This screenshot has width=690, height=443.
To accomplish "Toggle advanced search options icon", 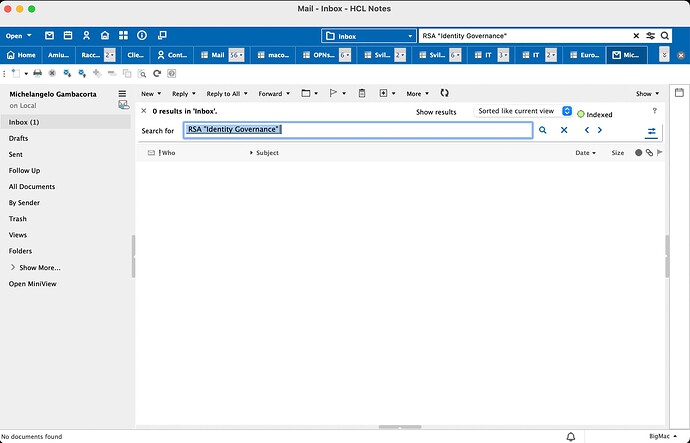I will tap(652, 131).
